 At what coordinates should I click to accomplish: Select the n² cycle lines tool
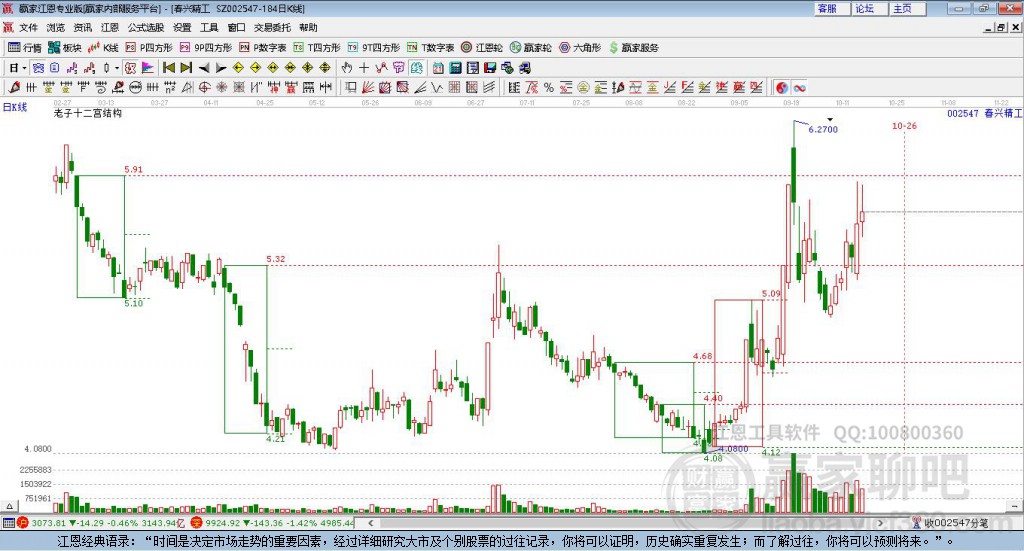click(x=170, y=87)
